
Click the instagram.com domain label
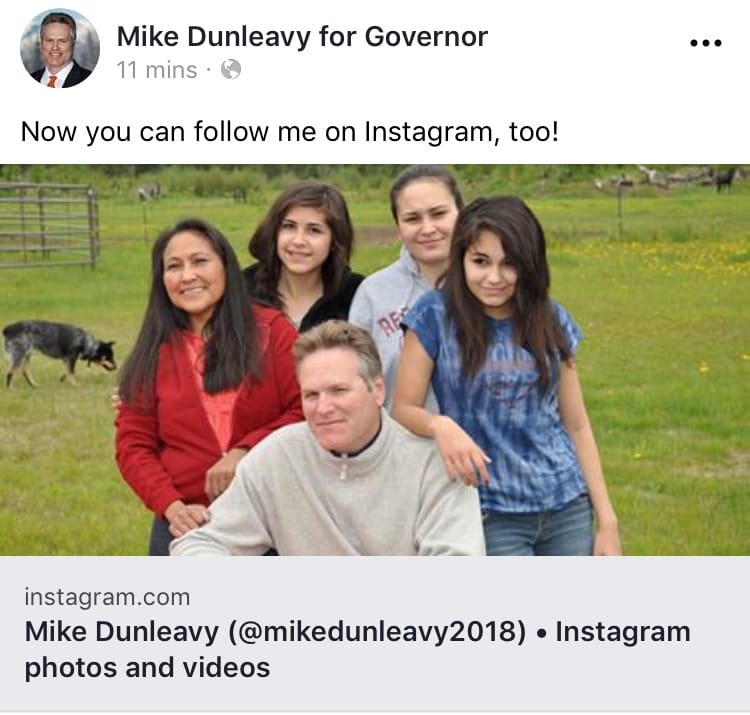click(x=107, y=597)
